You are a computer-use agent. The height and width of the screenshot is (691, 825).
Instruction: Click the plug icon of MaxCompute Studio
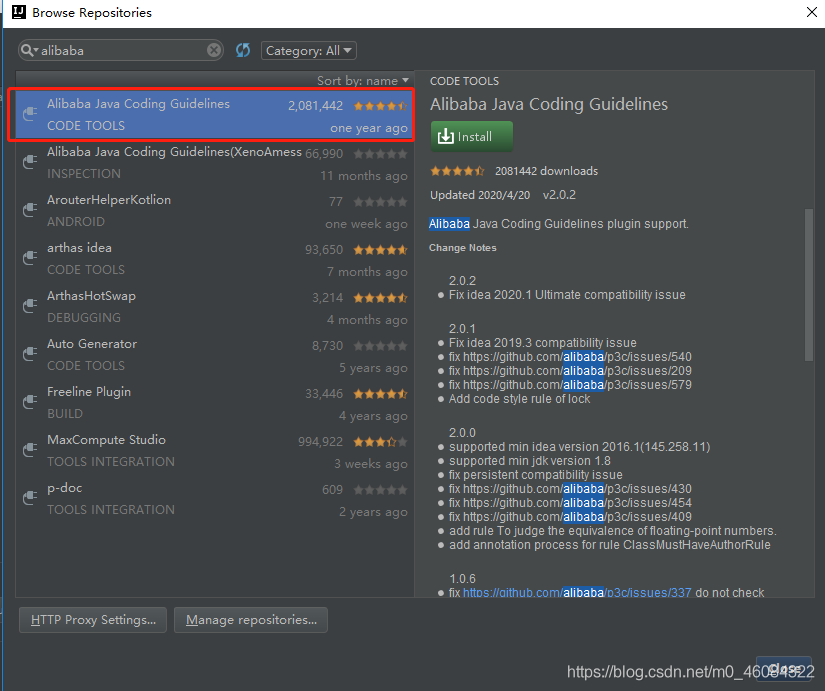(x=31, y=449)
